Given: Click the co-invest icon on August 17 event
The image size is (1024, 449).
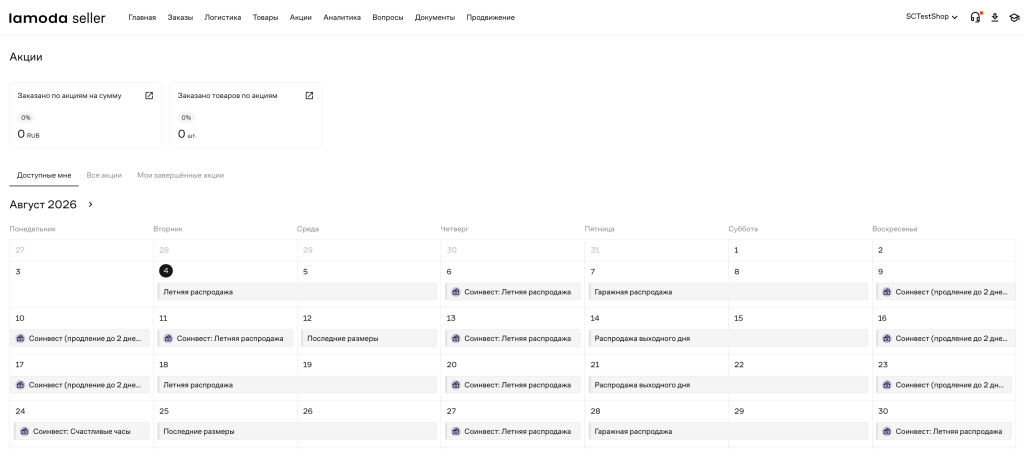Looking at the screenshot, I should pos(20,384).
